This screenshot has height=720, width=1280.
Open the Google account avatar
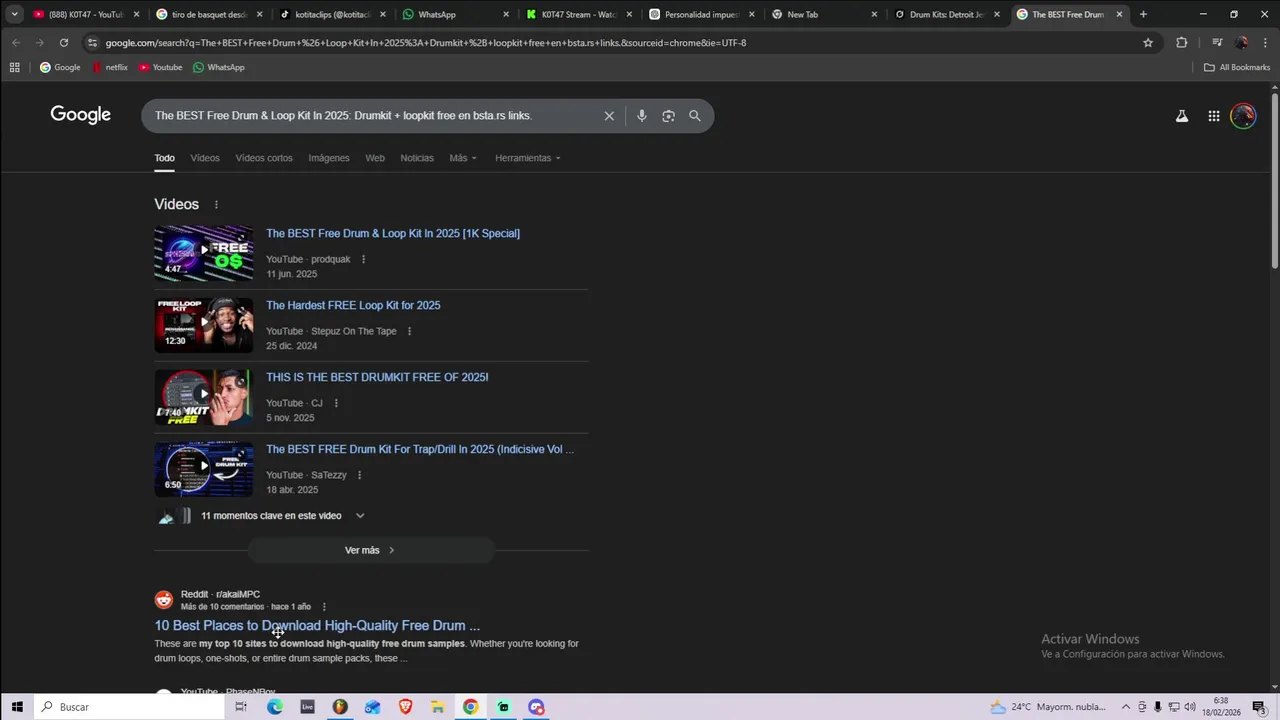coord(1243,116)
